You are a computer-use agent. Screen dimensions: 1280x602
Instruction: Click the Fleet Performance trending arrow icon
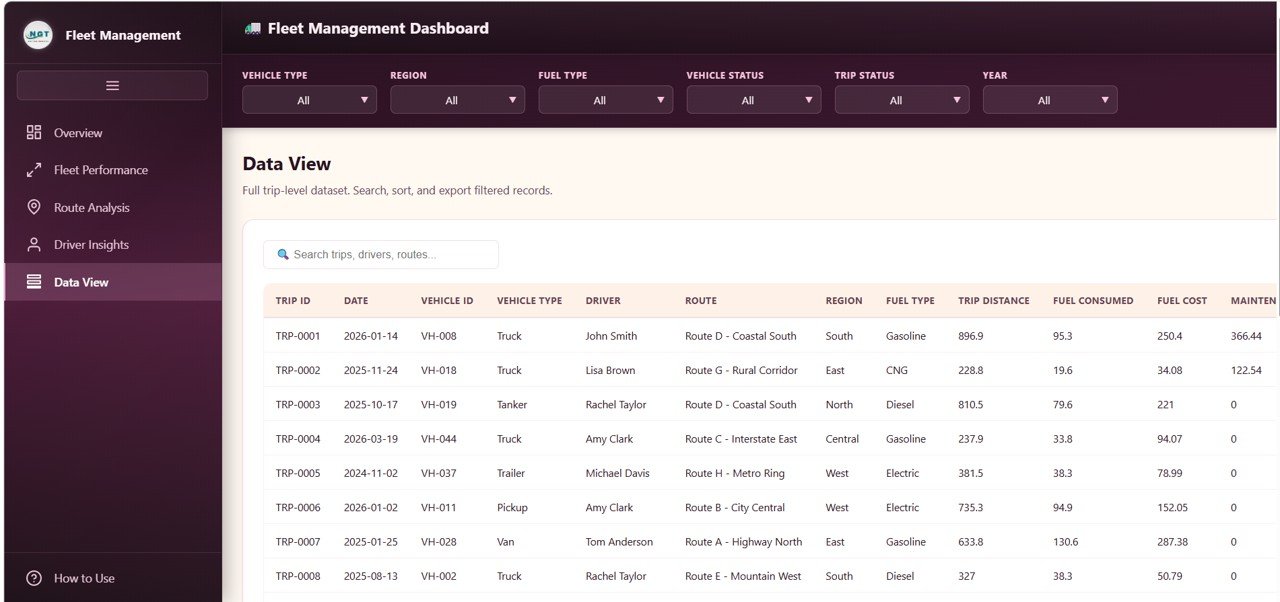(34, 169)
